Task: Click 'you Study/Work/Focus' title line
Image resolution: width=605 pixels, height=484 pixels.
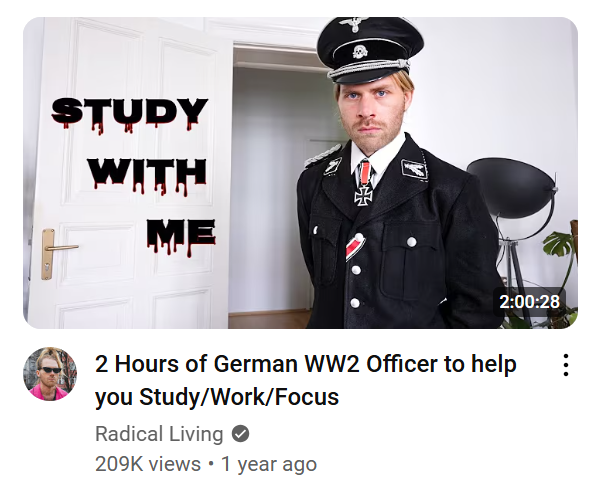Action: [x=217, y=397]
